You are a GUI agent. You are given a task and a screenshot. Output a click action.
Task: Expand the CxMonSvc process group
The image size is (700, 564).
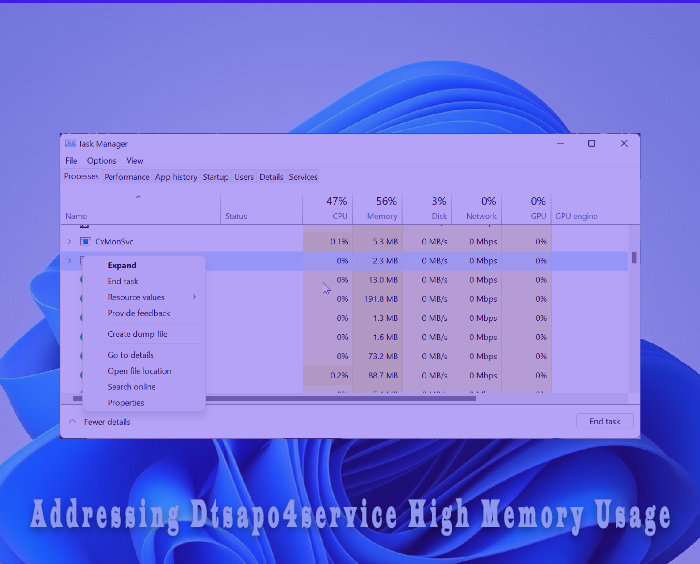69,242
